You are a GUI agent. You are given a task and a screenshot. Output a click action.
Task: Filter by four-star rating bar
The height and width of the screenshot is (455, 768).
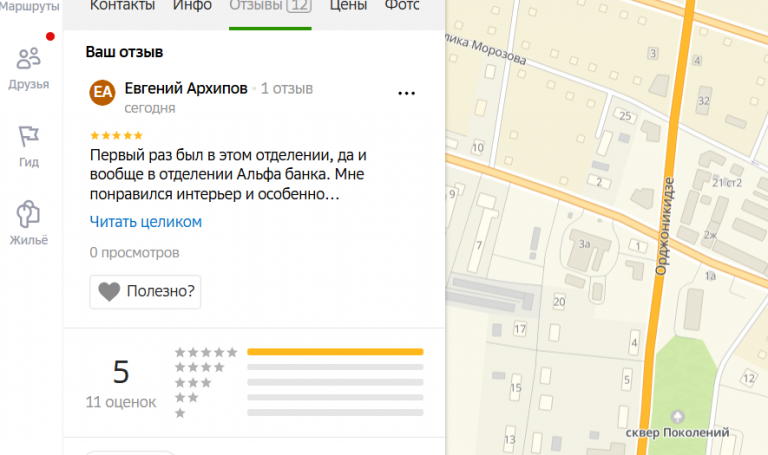click(x=335, y=367)
